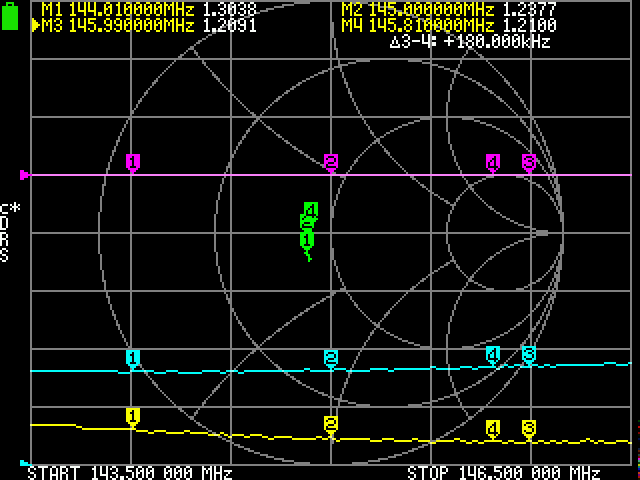Activate the M3 145.990 MHz marker readout
Image resolution: width=640 pixels, height=480 pixels.
tap(148, 25)
